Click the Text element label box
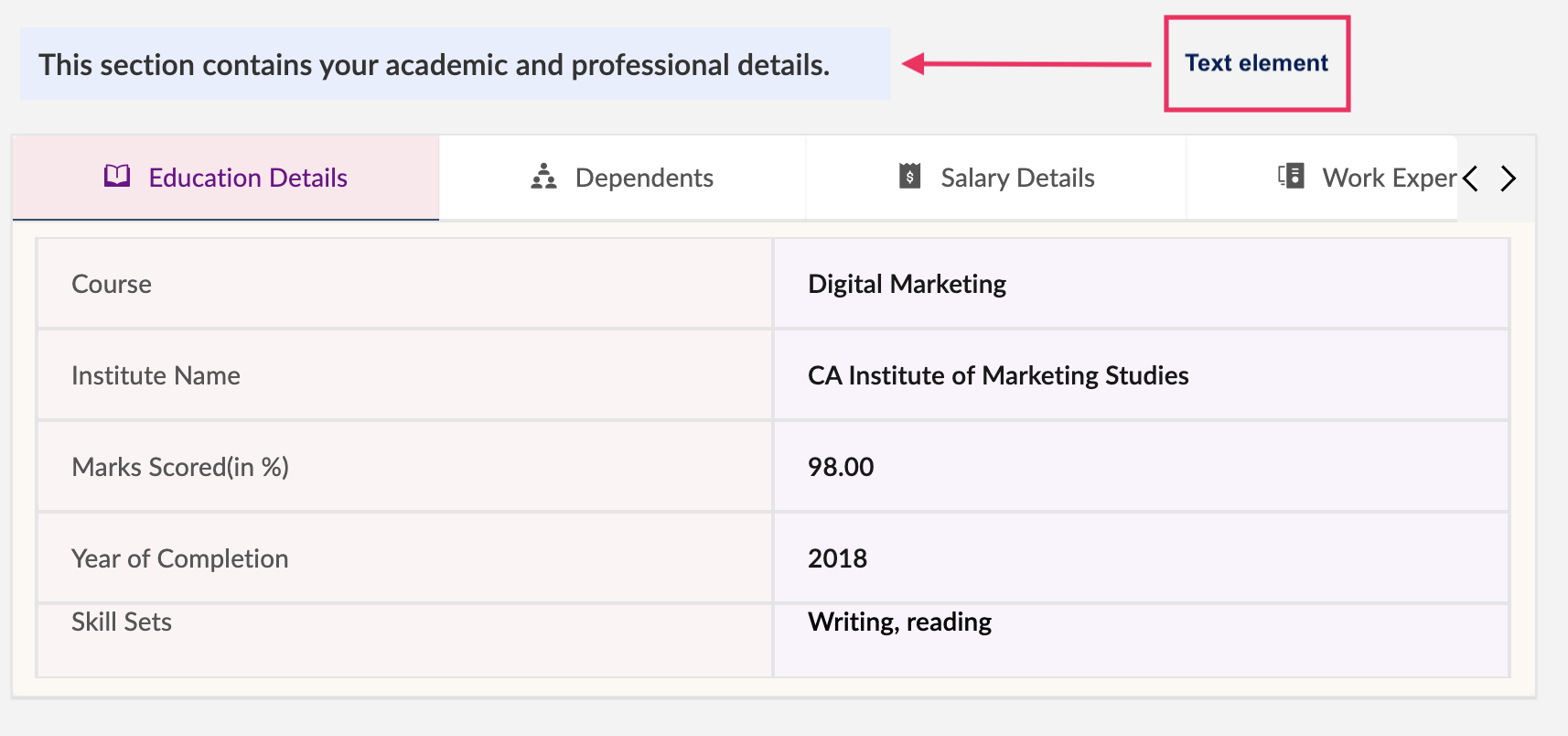The width and height of the screenshot is (1568, 736). (x=1256, y=63)
